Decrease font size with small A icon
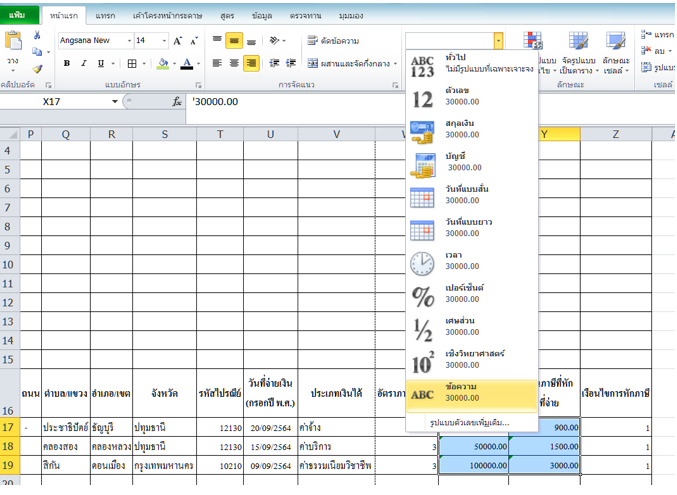This screenshot has height=495, width=677. [x=194, y=41]
